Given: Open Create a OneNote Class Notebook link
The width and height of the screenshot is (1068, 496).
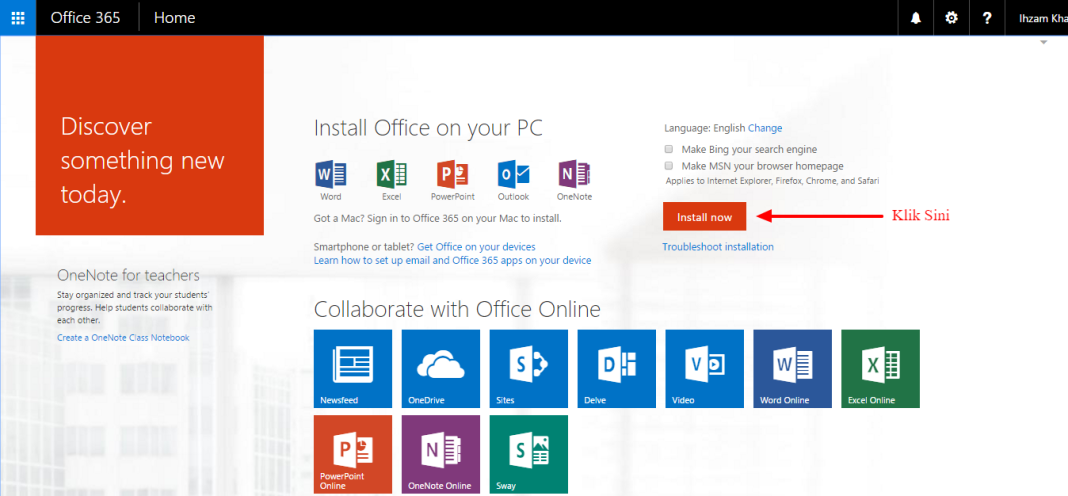Looking at the screenshot, I should click(x=123, y=338).
